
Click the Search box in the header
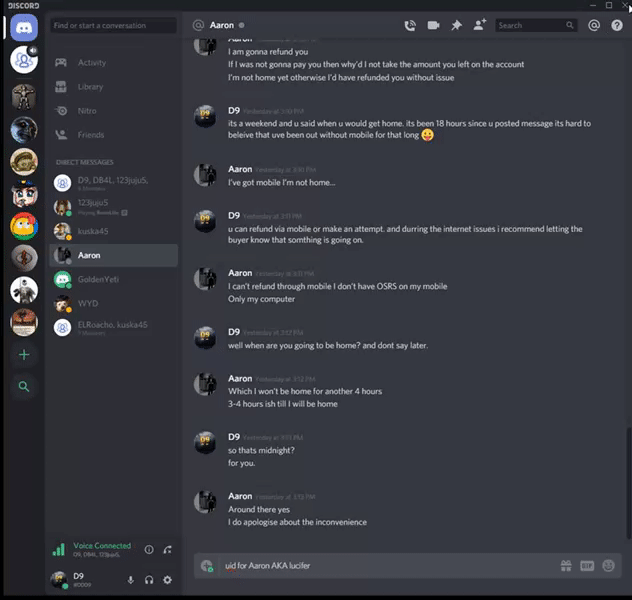click(536, 25)
